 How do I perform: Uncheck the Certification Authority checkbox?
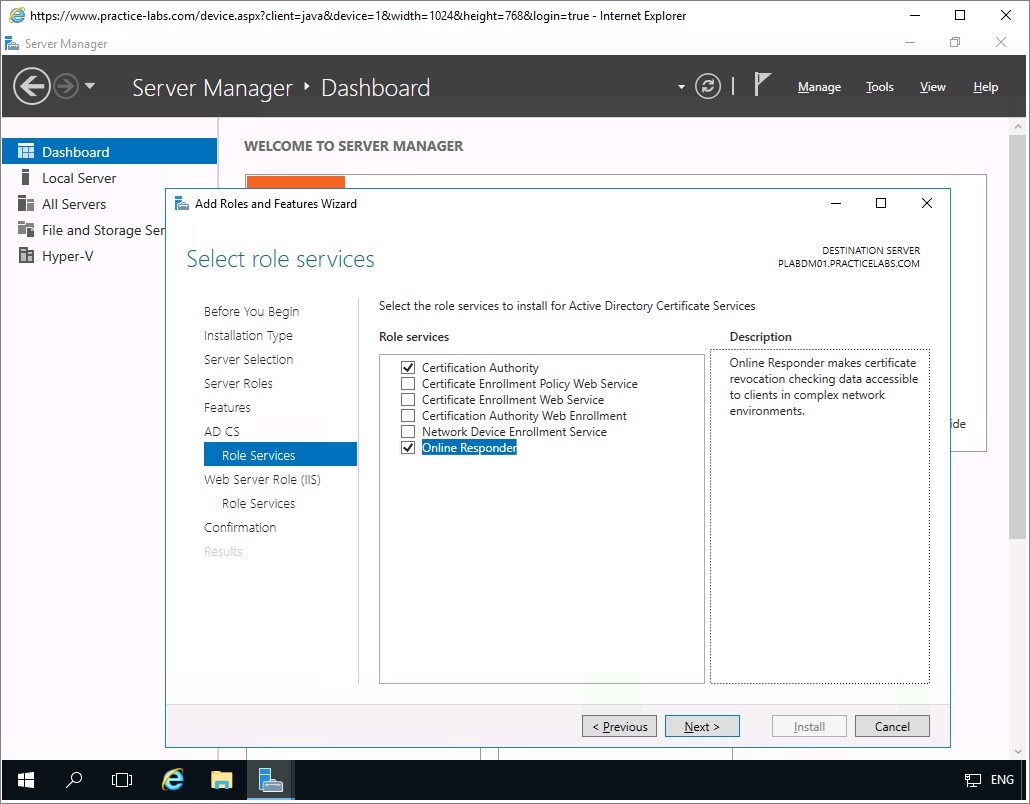(x=408, y=368)
